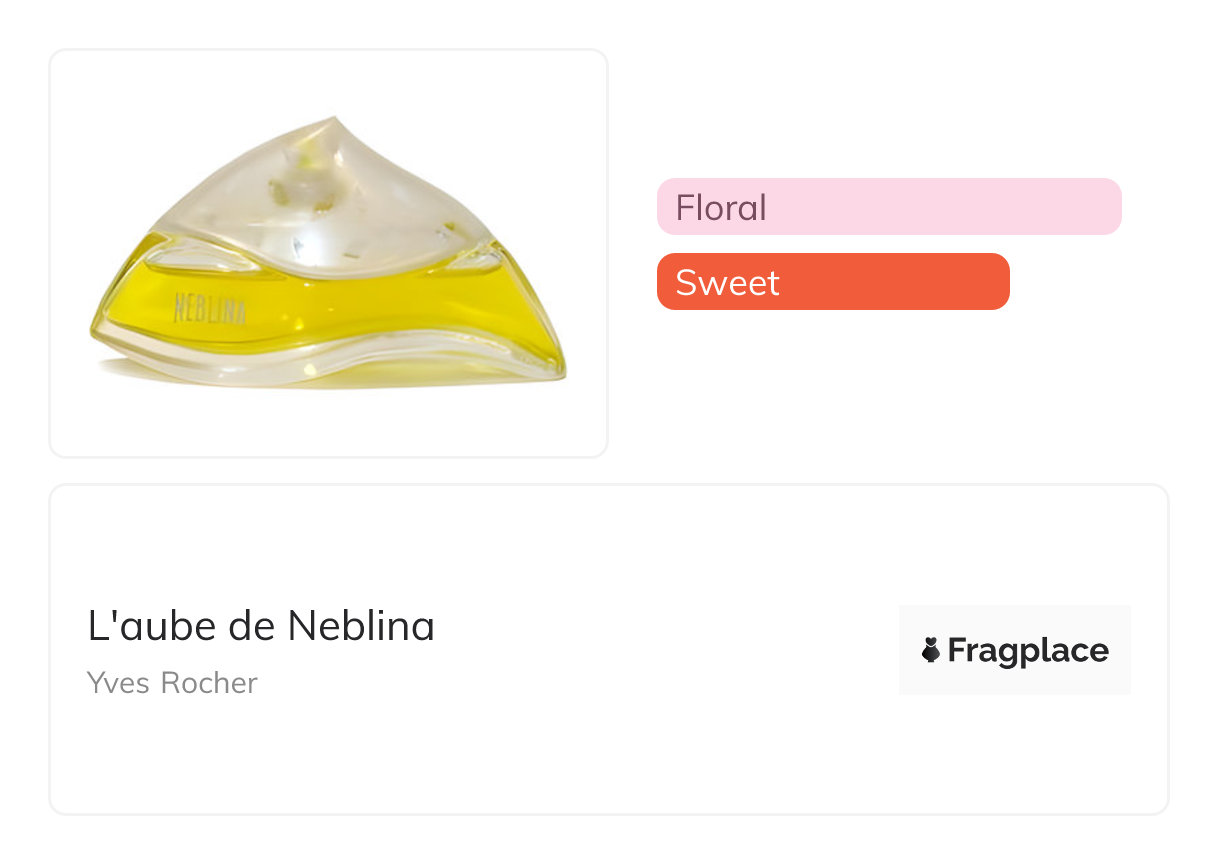Select the pink Floral accord bar
This screenshot has height=864, width=1218.
(888, 207)
